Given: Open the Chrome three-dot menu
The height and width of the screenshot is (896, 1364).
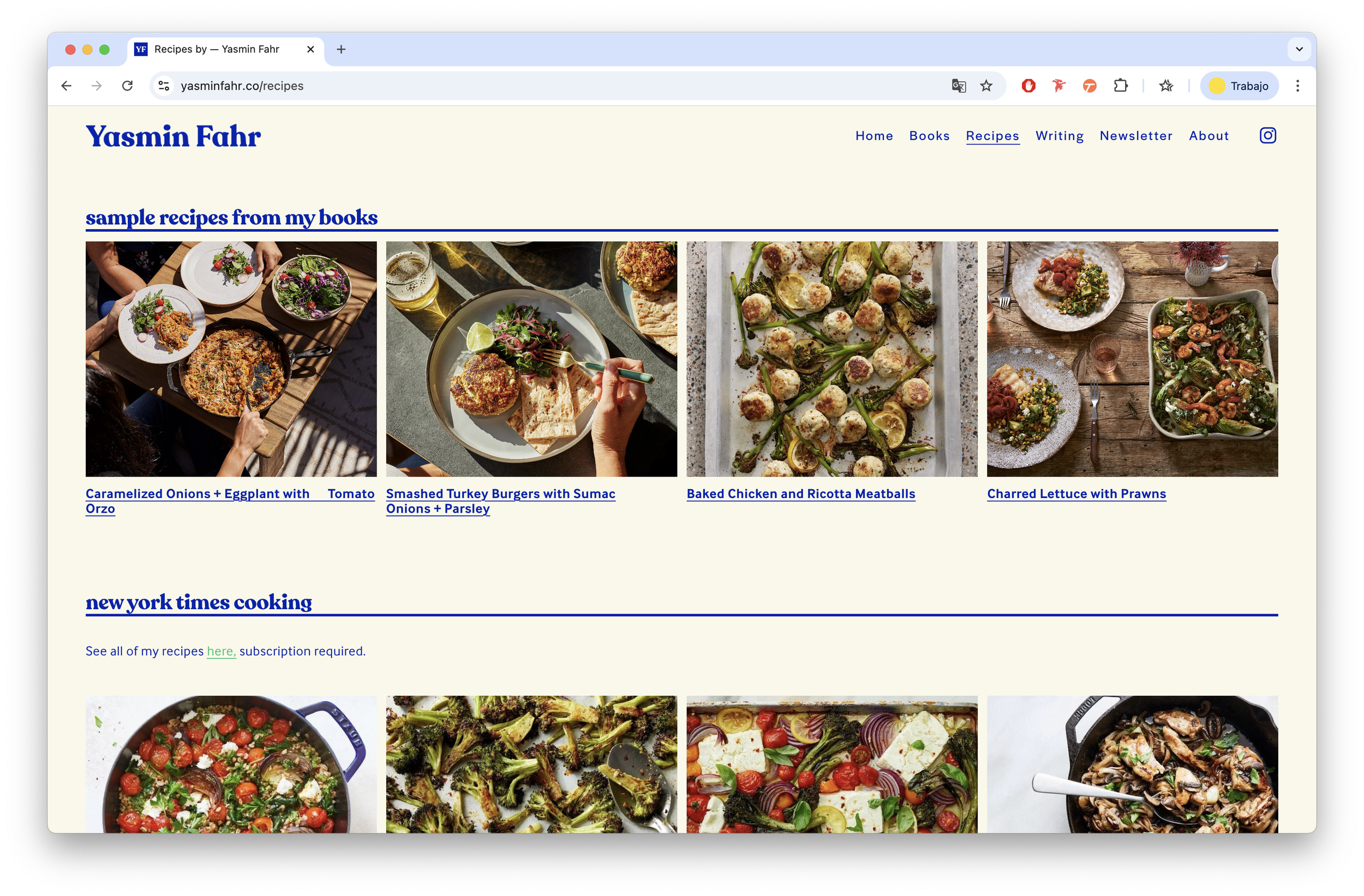Looking at the screenshot, I should coord(1297,86).
